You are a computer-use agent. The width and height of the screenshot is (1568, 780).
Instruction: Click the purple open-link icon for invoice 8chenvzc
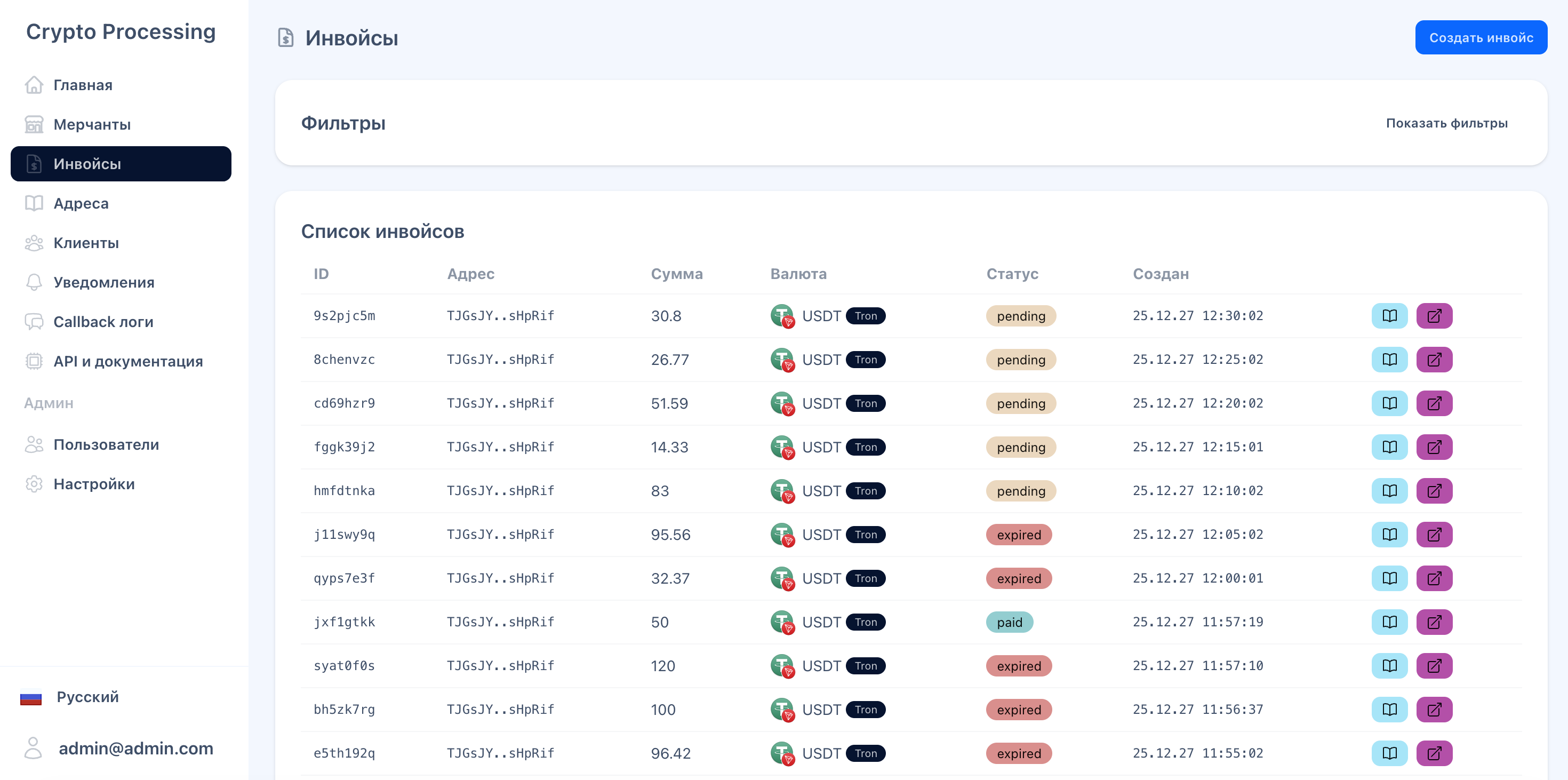(1434, 359)
